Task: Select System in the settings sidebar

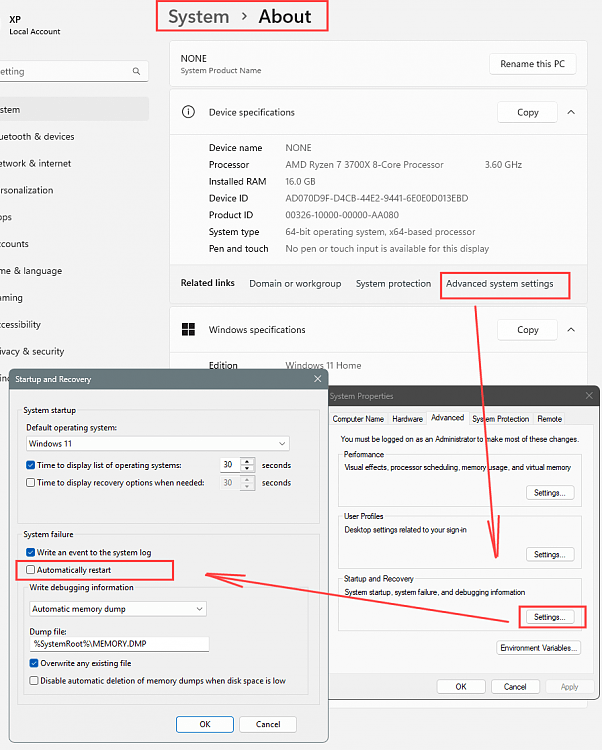Action: 72,110
